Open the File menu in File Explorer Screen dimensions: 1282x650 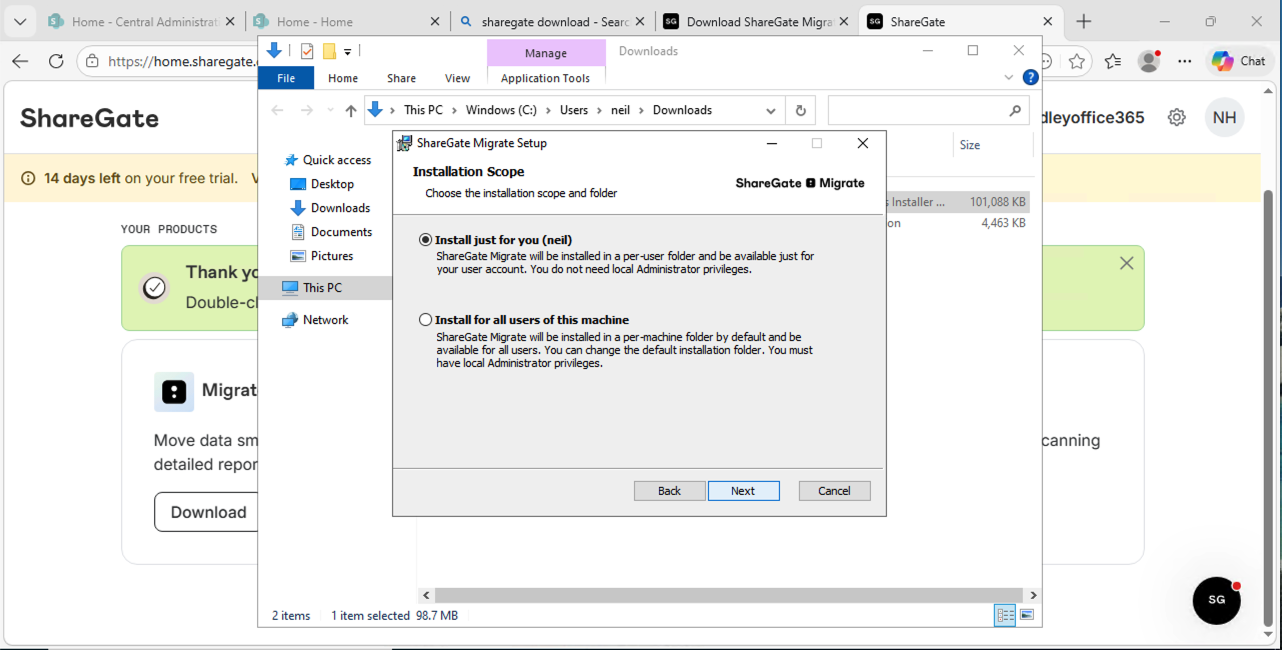point(286,78)
